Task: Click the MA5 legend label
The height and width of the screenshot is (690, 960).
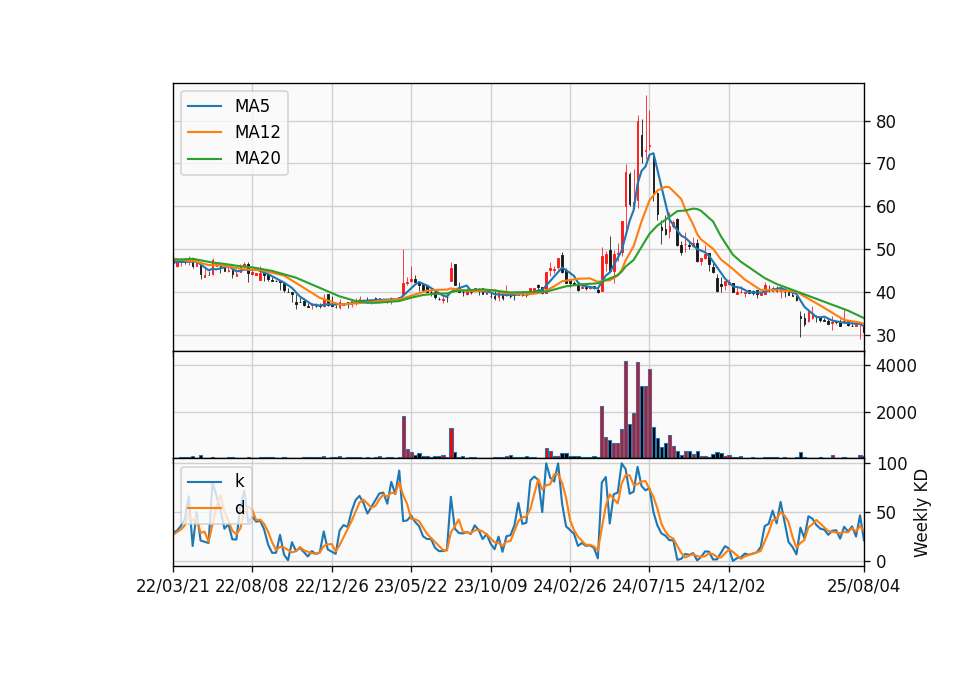Action: (x=252, y=106)
